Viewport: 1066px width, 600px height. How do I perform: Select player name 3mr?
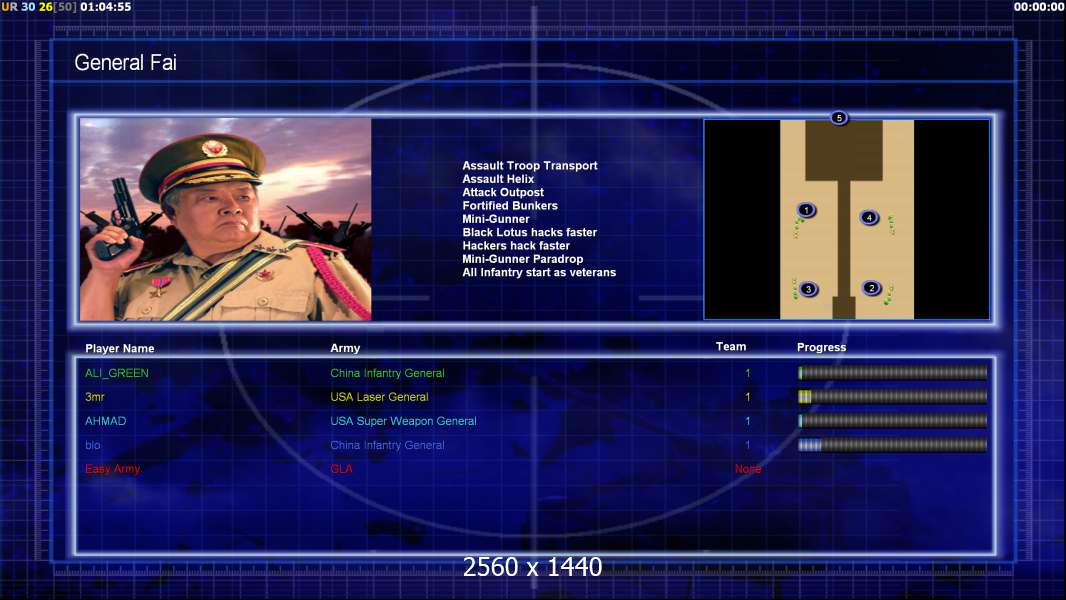[94, 397]
